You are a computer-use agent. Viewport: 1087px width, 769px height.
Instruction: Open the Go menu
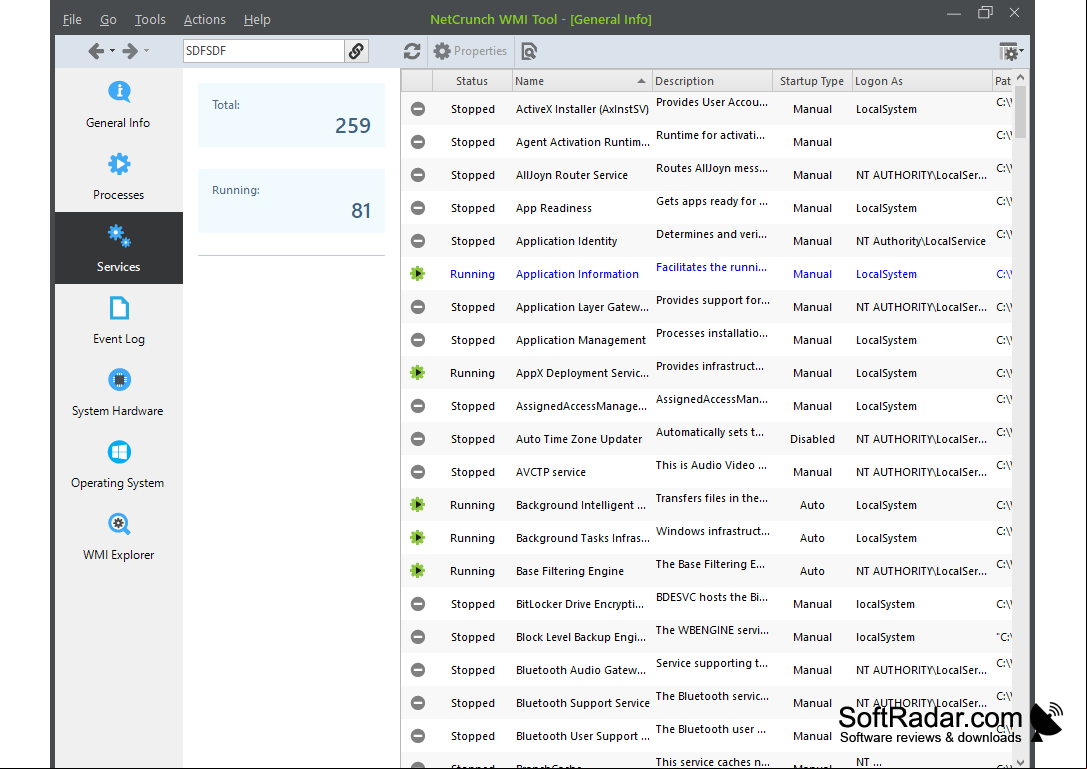click(108, 19)
